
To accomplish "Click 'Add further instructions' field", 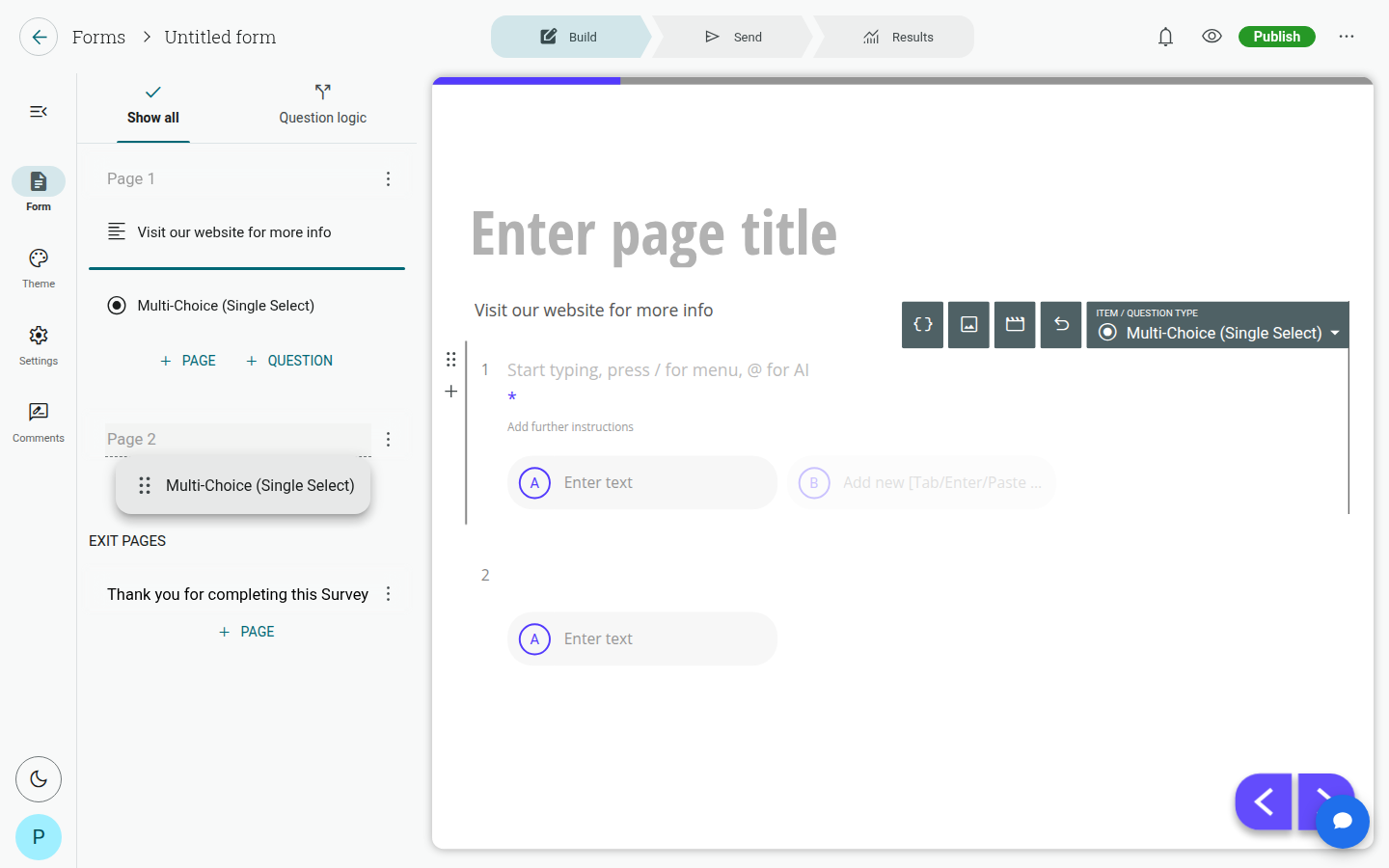I will 570,427.
